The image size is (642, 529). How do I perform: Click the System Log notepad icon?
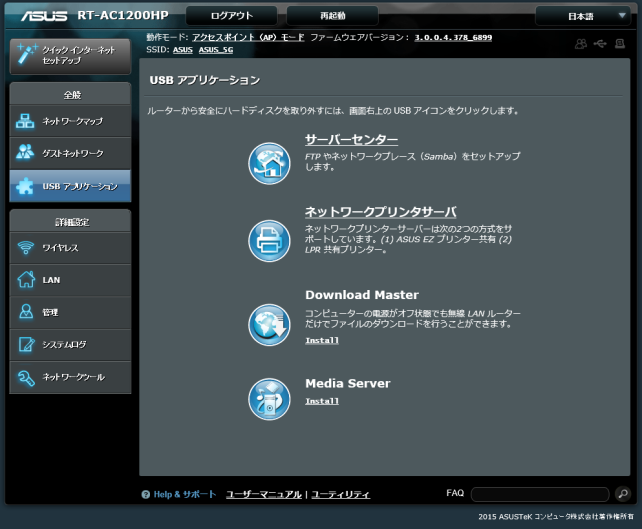tap(26, 344)
